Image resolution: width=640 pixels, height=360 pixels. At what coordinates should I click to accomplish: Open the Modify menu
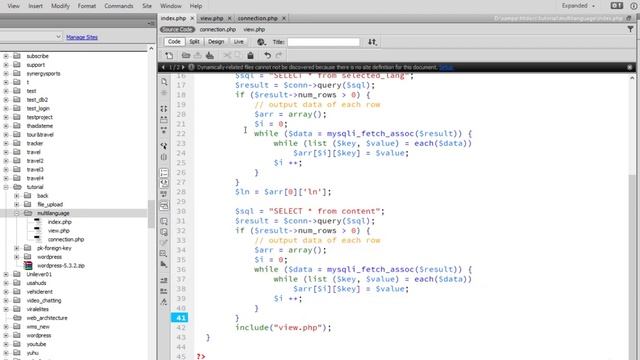[60, 6]
